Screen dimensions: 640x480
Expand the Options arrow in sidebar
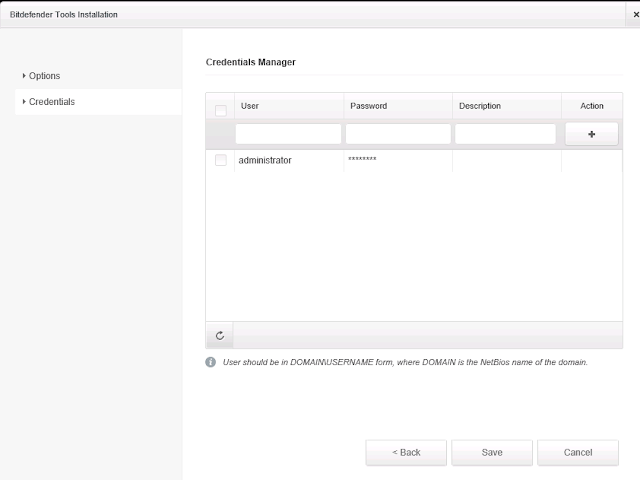click(x=24, y=76)
